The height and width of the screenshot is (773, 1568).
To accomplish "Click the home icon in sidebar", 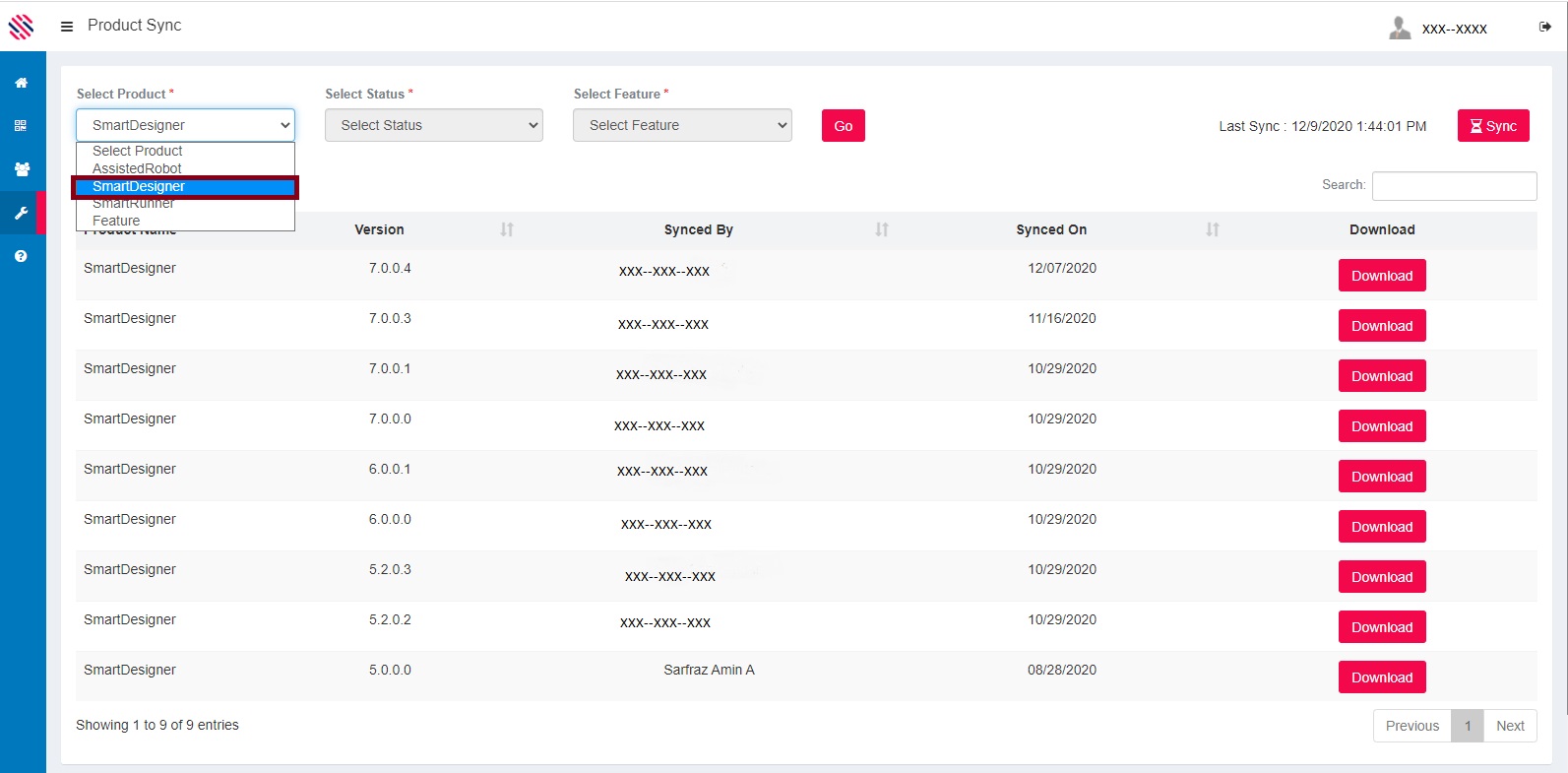I will (x=21, y=83).
